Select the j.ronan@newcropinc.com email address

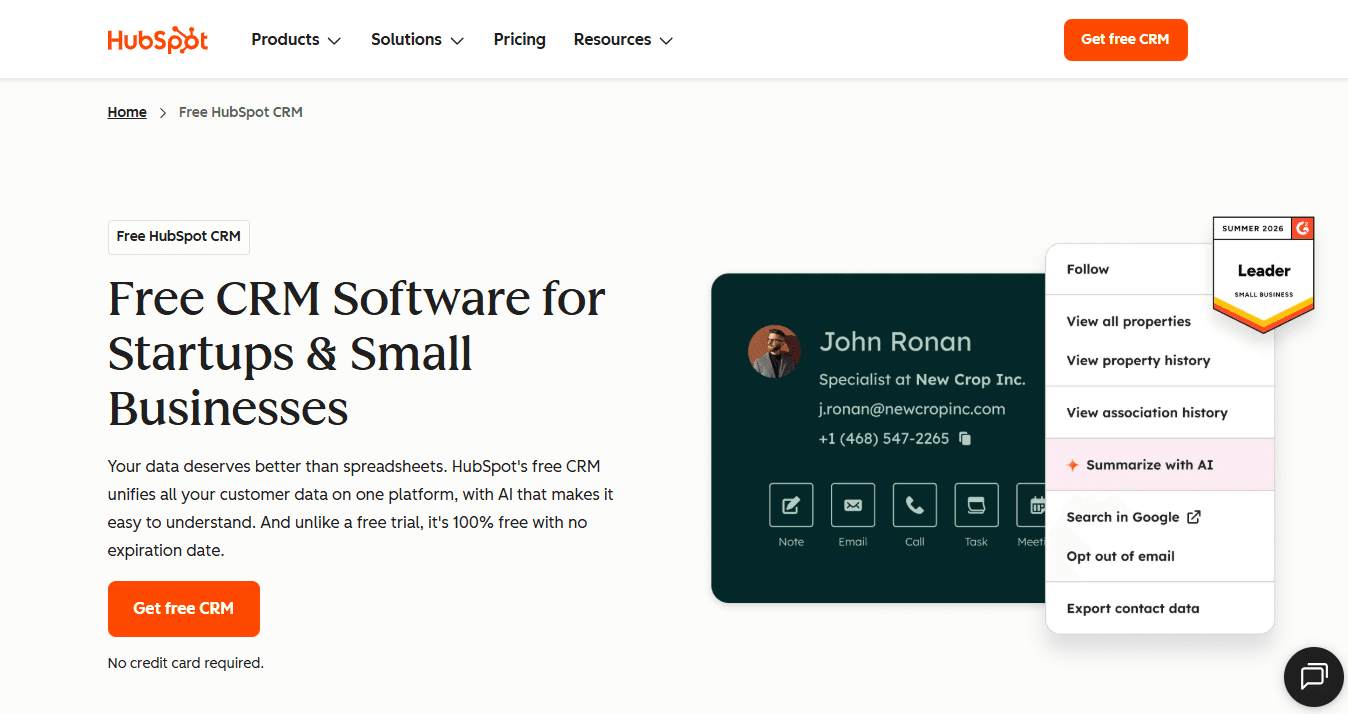coord(912,409)
